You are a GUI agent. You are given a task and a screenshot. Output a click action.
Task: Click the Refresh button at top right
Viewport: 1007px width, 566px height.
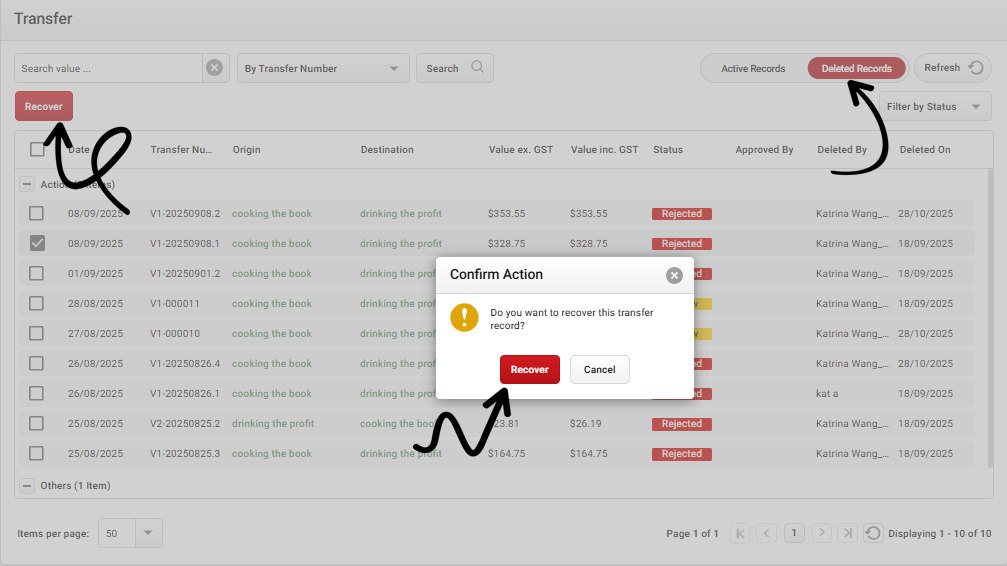coord(952,68)
